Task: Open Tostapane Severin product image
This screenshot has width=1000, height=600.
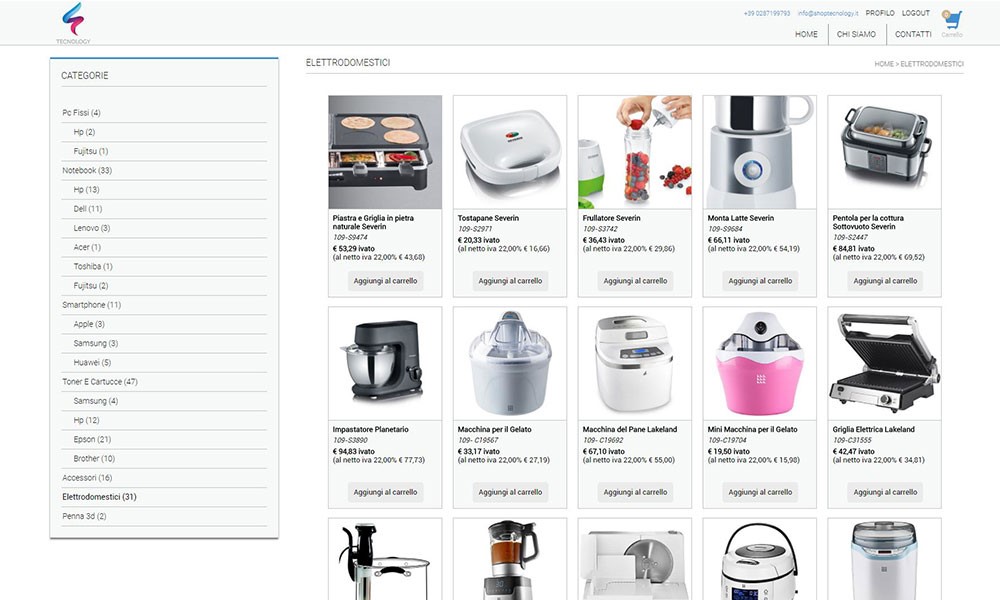Action: [510, 152]
